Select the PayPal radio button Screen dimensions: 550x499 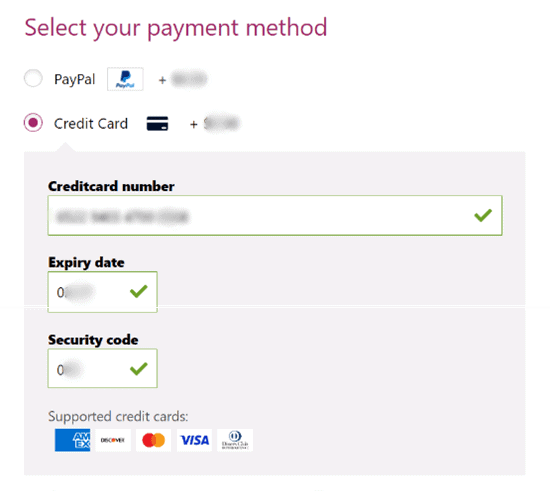pos(33,78)
